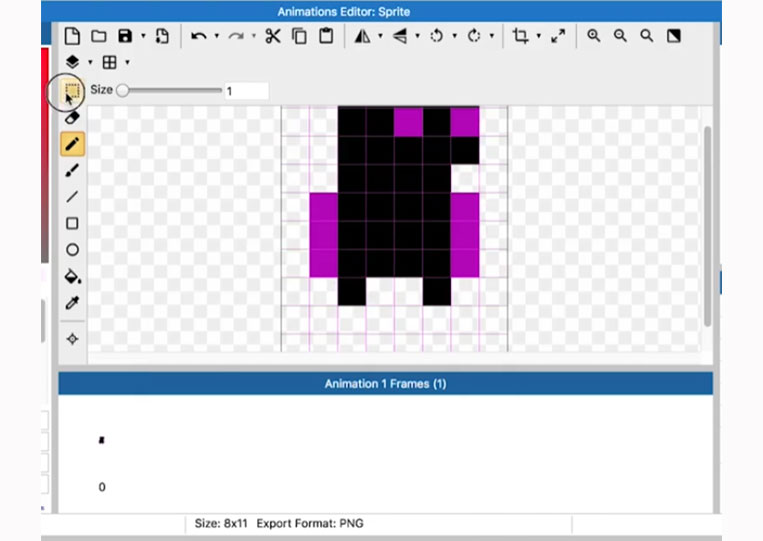763x541 pixels.
Task: Copy the selection
Action: coord(299,36)
